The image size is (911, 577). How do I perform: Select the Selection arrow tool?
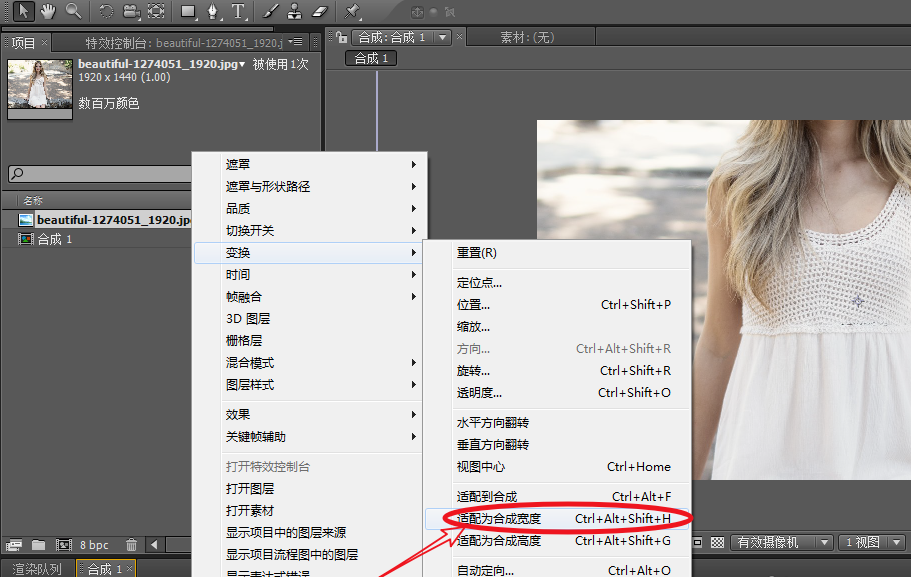(23, 11)
